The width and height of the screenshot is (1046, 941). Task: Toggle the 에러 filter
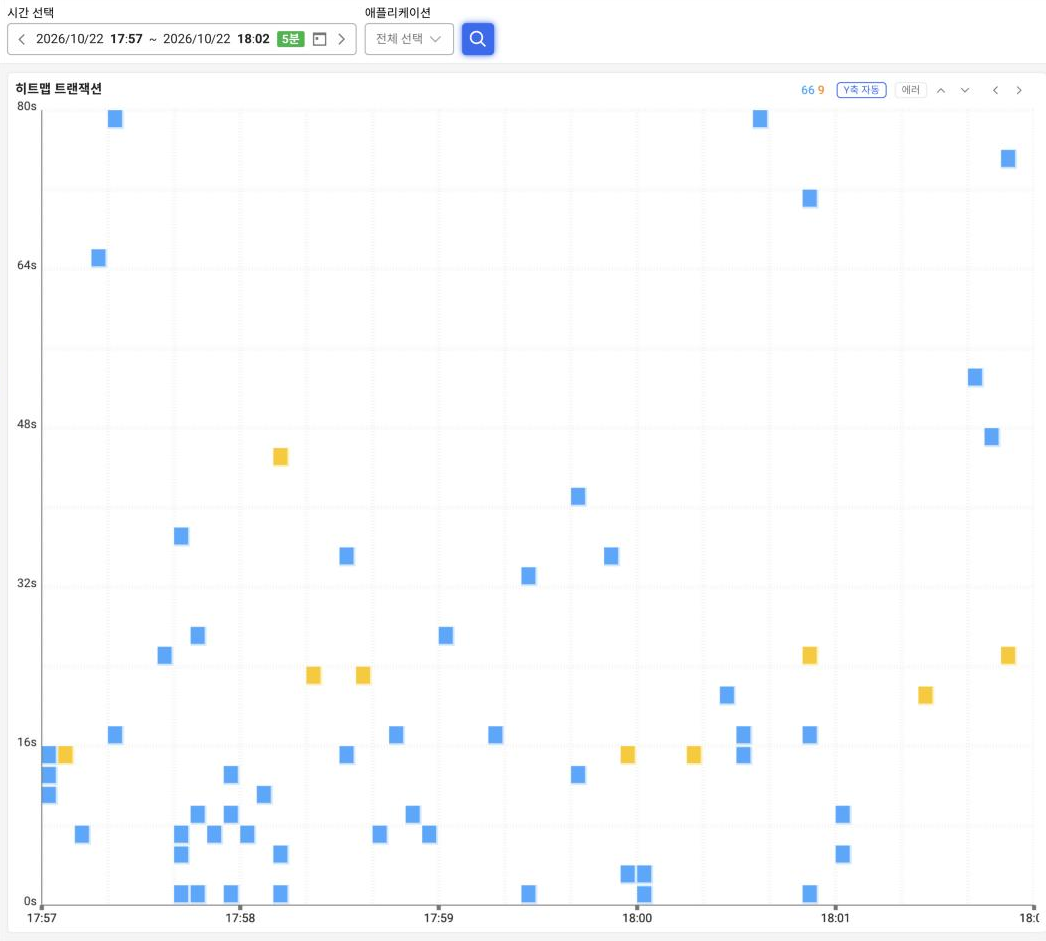tap(911, 90)
